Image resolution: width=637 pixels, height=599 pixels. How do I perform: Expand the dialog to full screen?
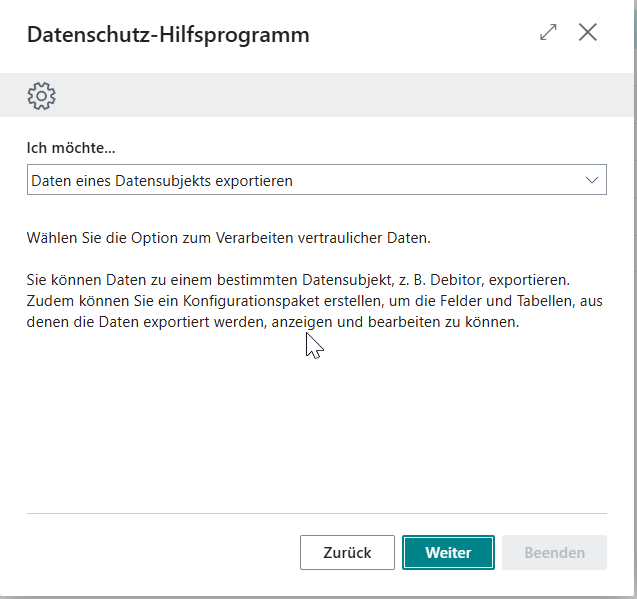pos(548,33)
